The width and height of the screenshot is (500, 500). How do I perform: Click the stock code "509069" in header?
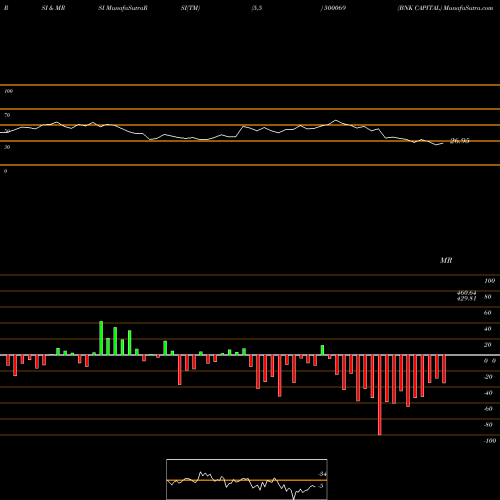(x=335, y=8)
